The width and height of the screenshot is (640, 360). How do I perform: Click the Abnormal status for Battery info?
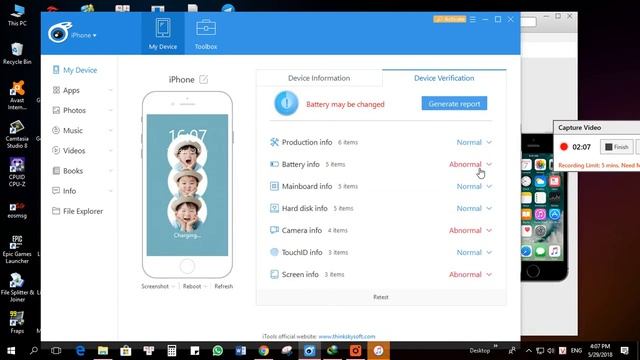tap(465, 164)
